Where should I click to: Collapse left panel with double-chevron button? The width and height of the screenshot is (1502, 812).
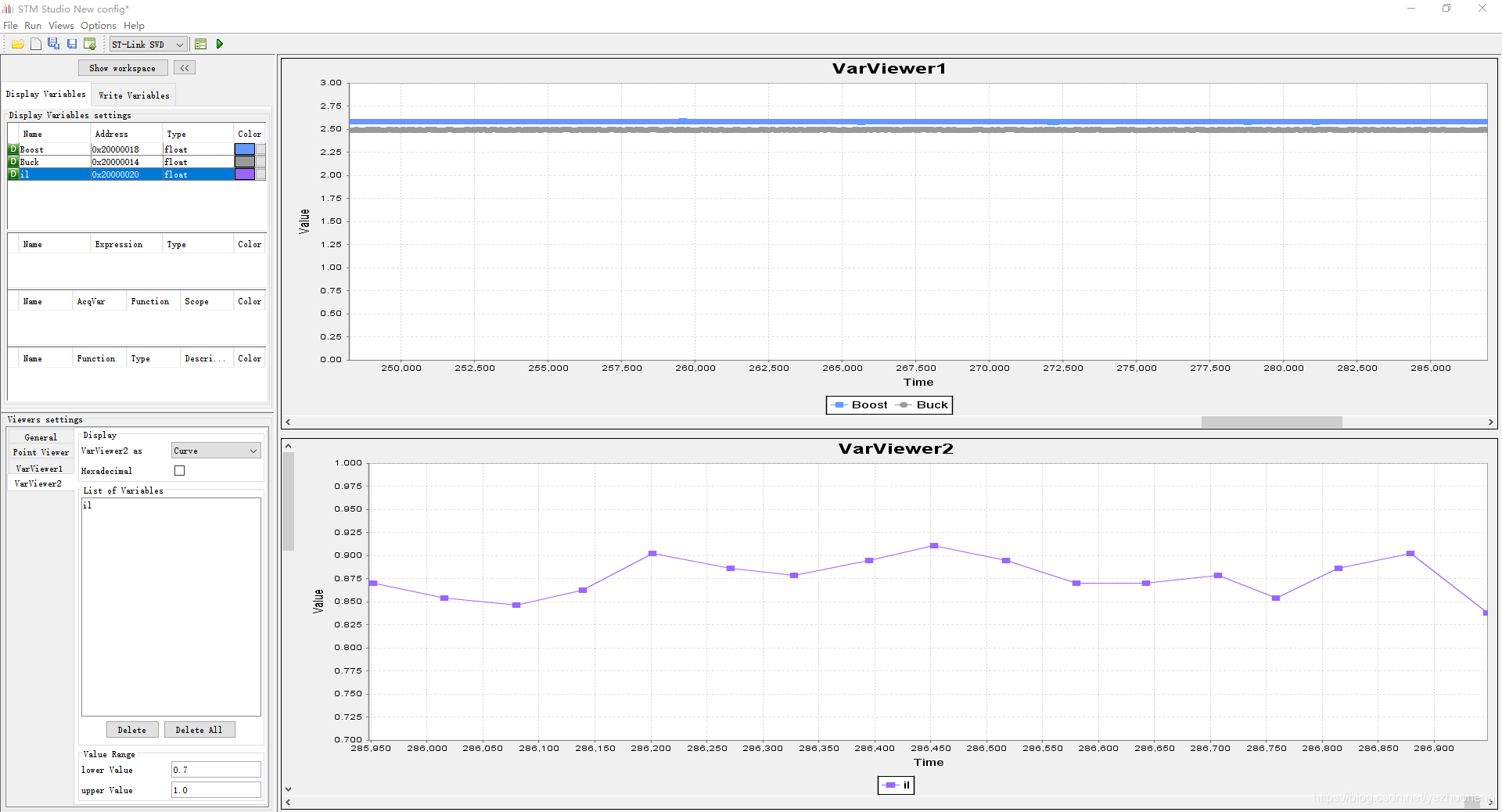coord(185,68)
